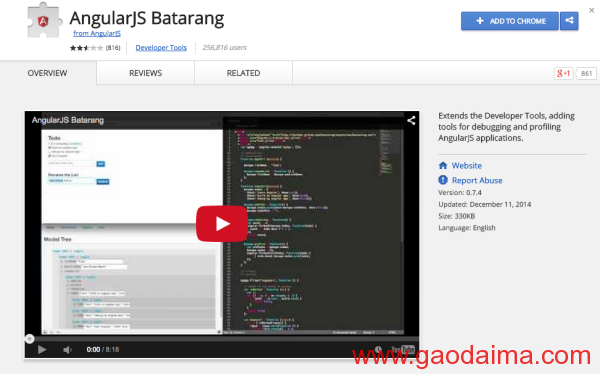Open the extension Website link
600x374 pixels.
pyautogui.click(x=466, y=165)
